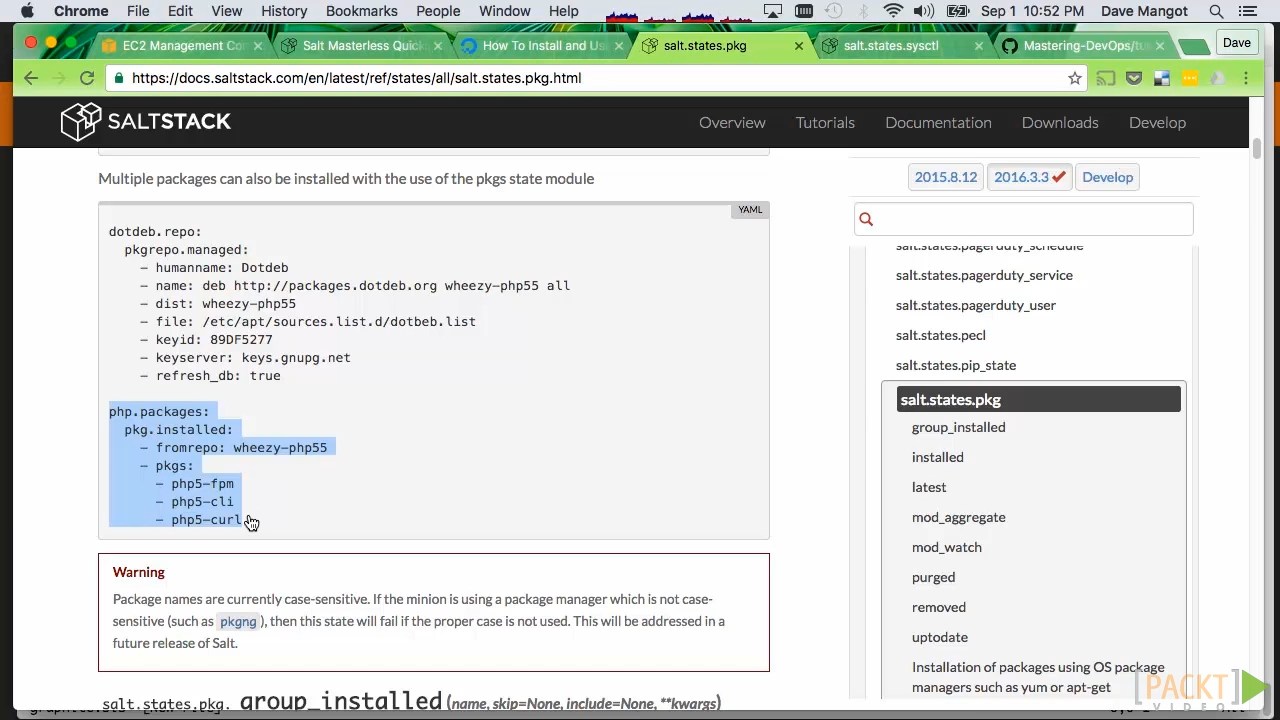Screen dimensions: 1280x720
Task: Open Spotlight search magnifier
Action: pyautogui.click(x=1216, y=11)
